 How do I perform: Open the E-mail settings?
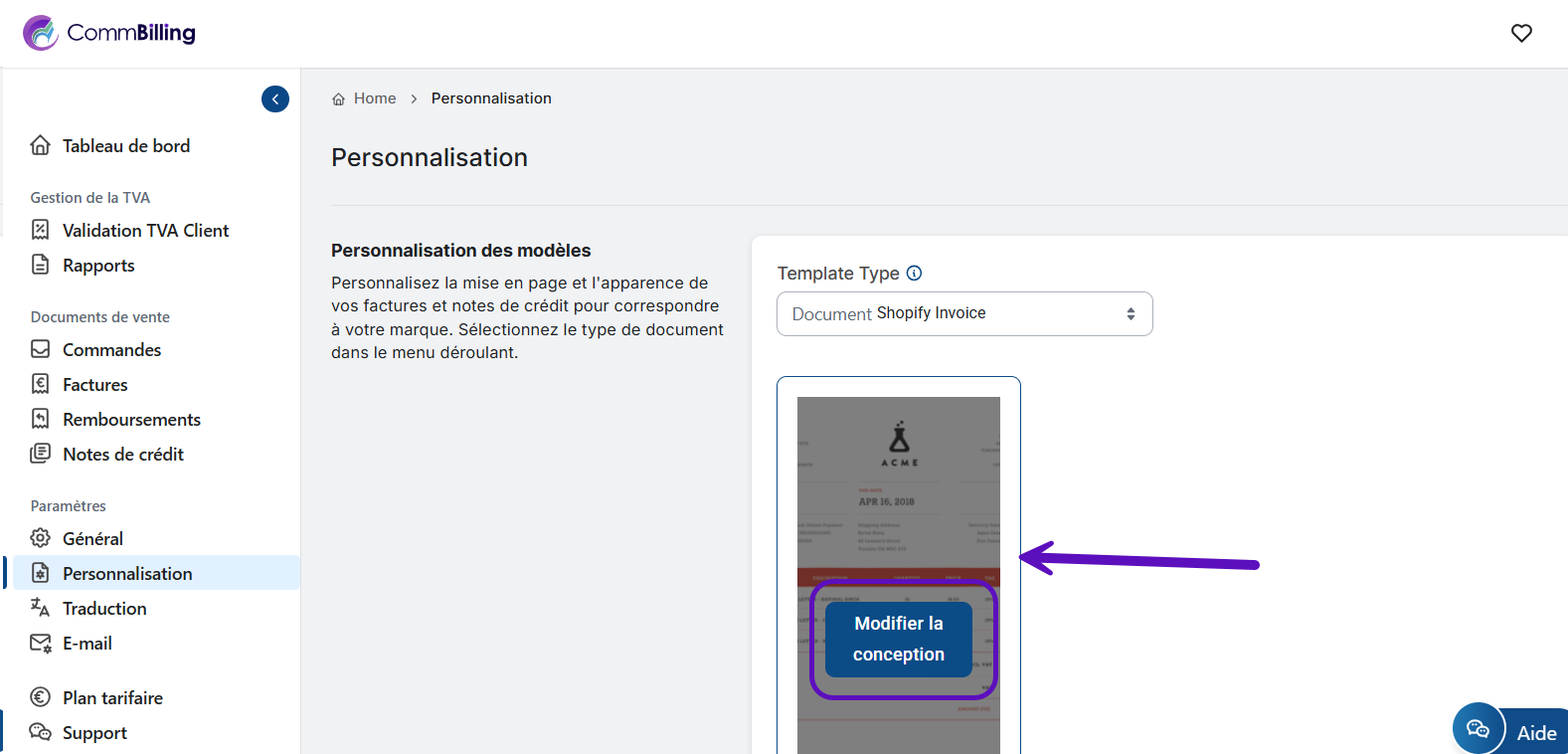pos(87,644)
